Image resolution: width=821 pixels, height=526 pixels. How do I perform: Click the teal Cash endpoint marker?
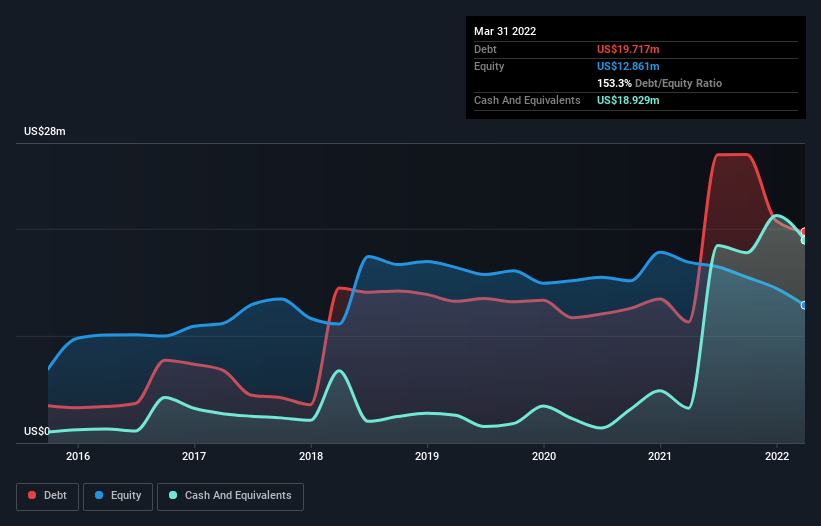[x=804, y=240]
